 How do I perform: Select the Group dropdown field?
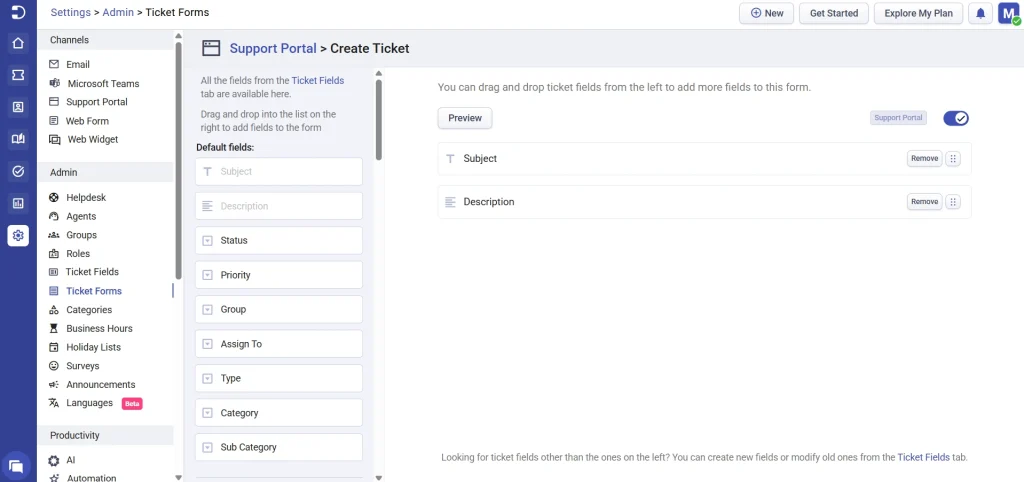pos(279,310)
